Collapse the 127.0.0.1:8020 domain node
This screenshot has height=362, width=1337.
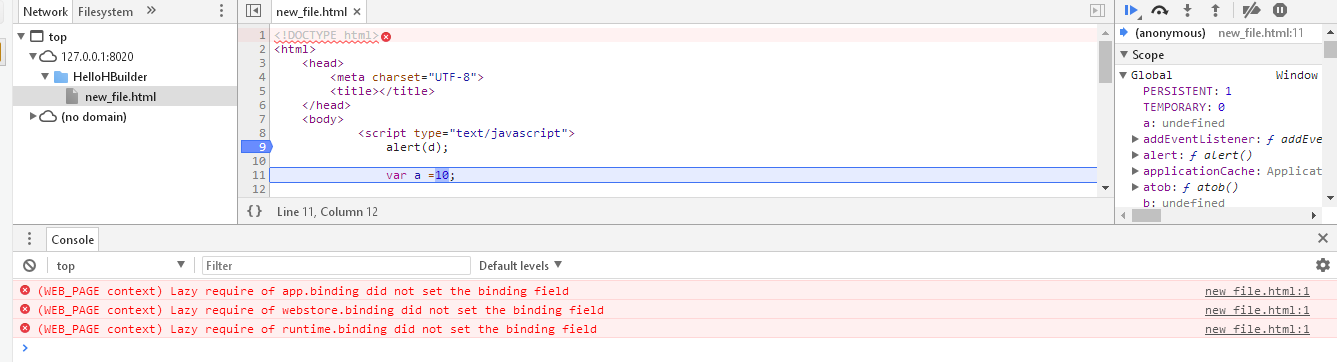point(33,57)
